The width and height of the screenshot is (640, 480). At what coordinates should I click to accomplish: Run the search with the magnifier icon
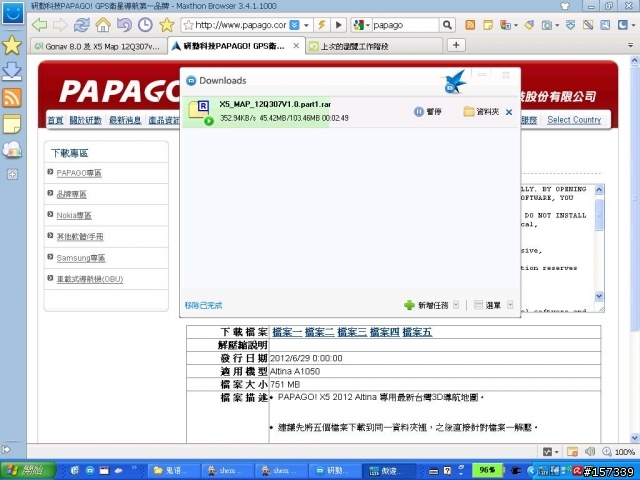click(x=447, y=25)
